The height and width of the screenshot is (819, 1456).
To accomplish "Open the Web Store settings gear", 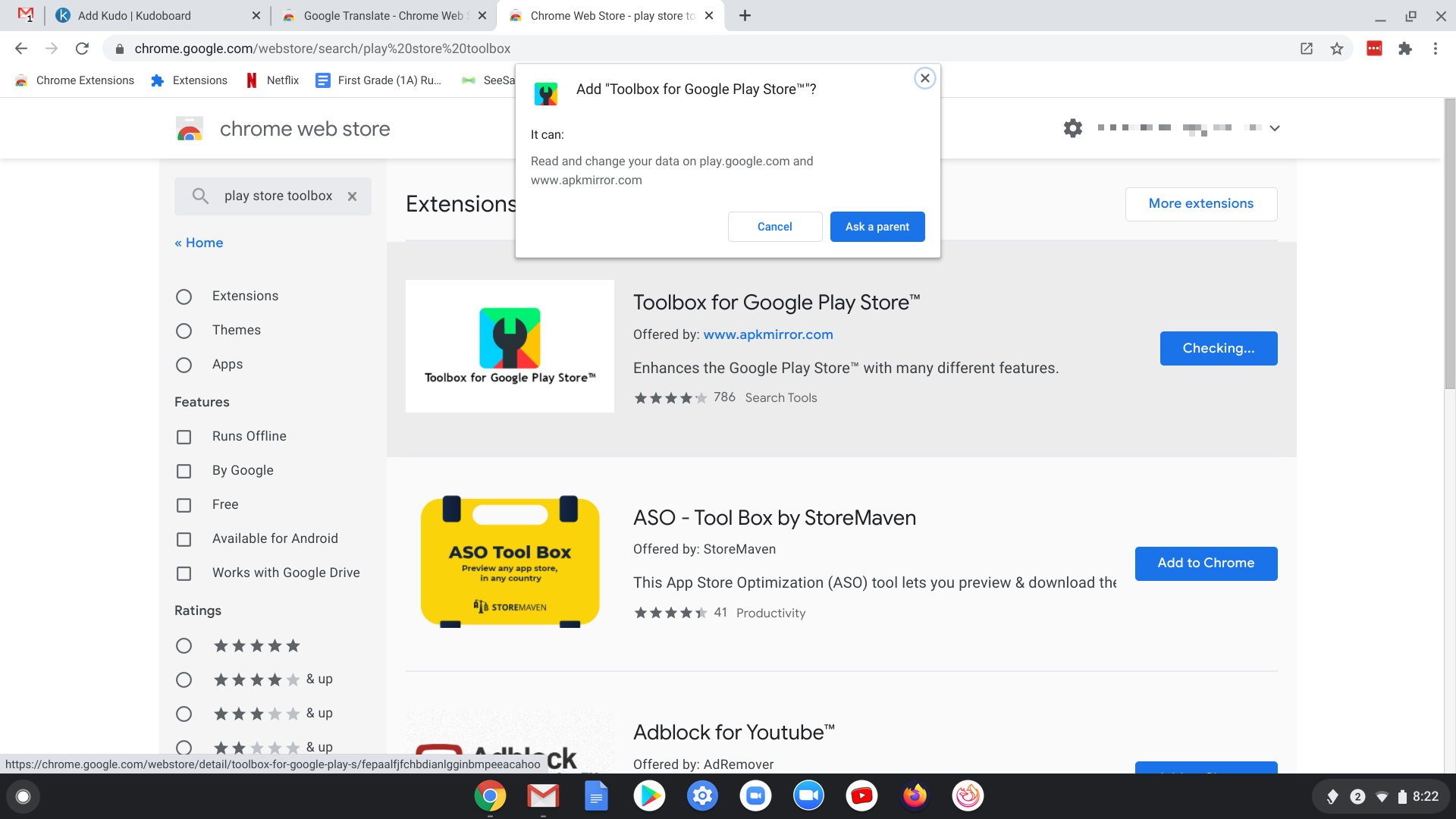I will 1072,127.
